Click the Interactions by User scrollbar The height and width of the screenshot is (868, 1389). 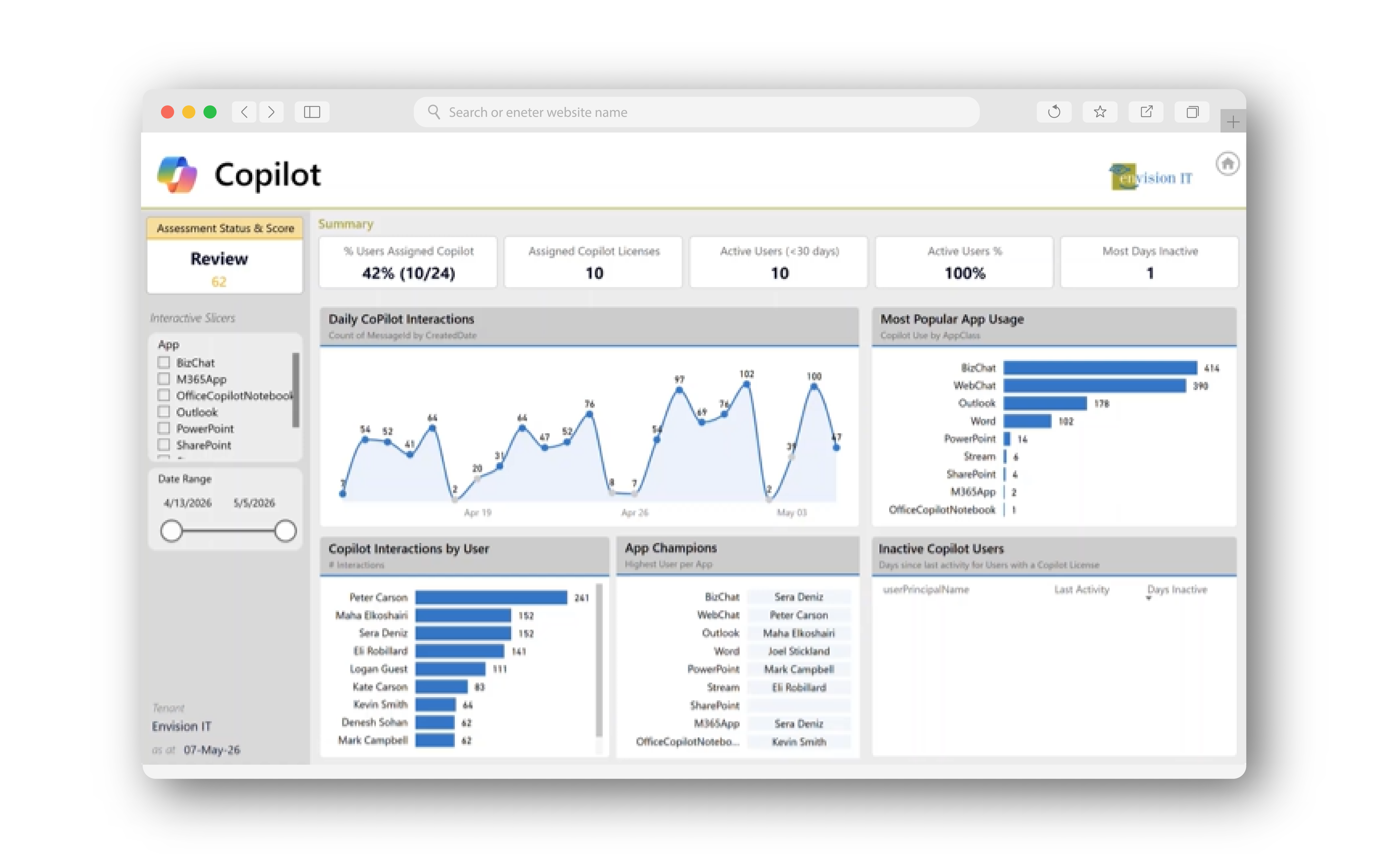click(599, 660)
